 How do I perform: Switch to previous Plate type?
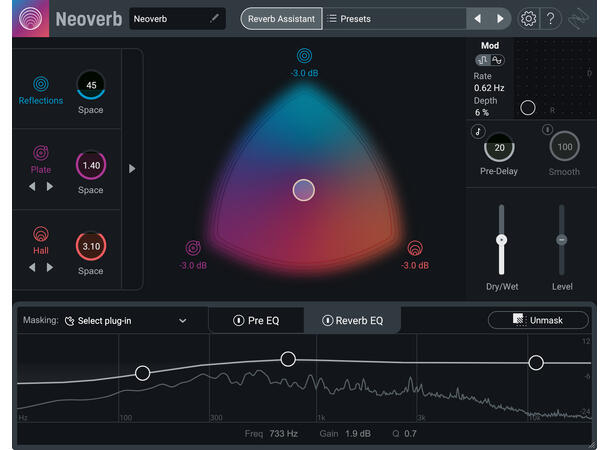[32, 187]
